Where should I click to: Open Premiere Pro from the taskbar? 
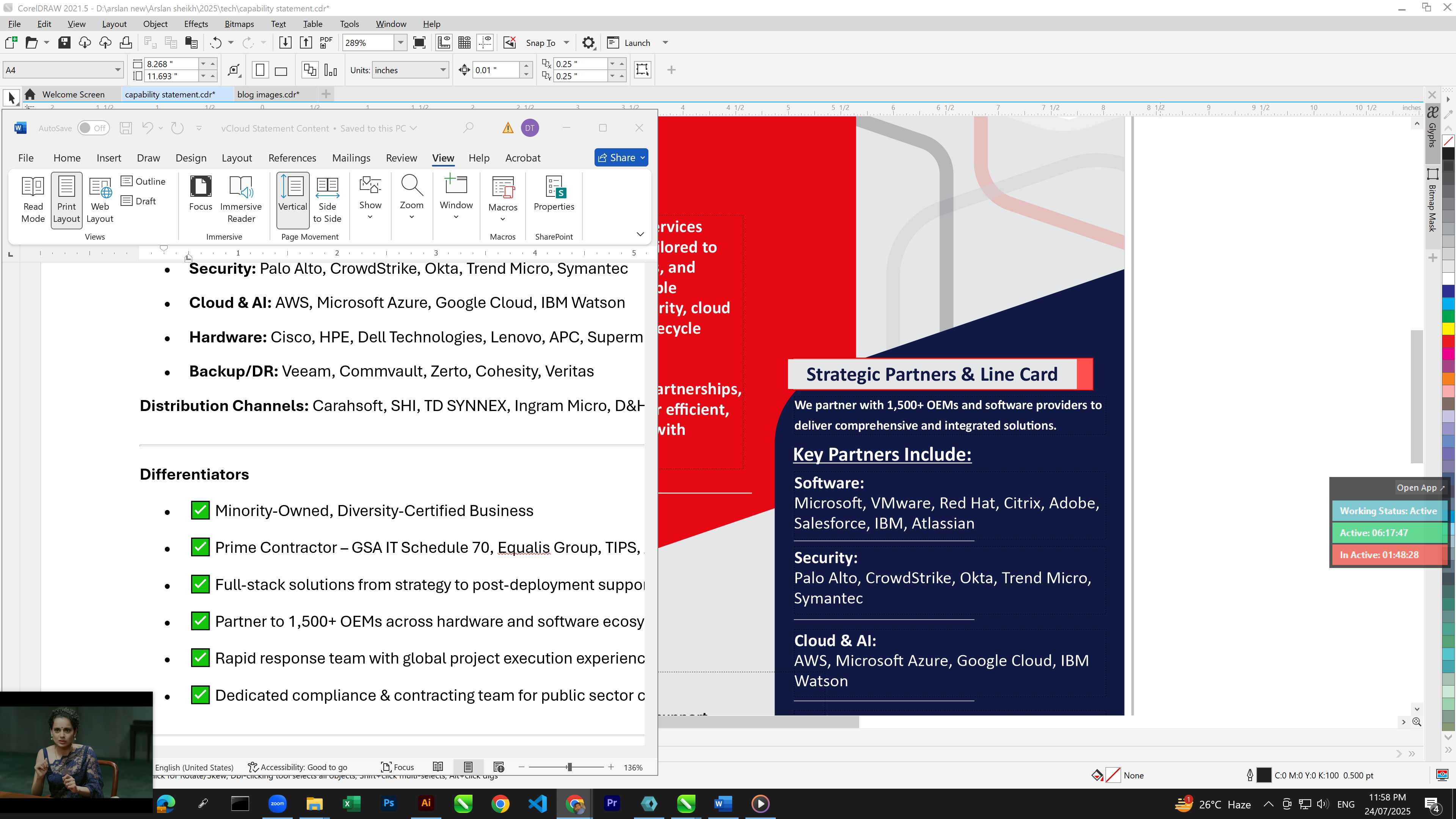(612, 803)
